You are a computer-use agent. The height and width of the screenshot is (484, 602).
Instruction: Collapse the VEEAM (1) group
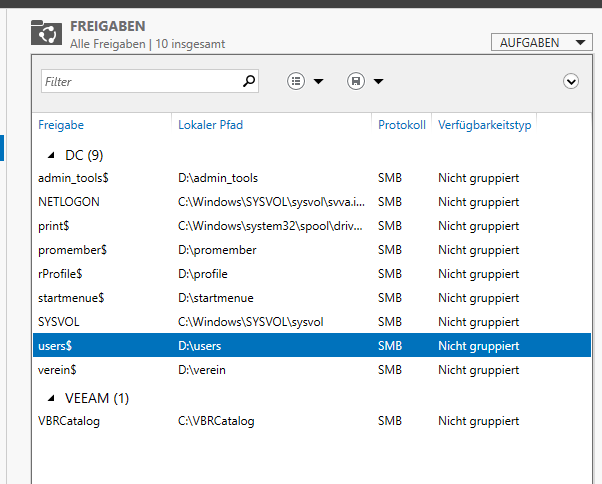click(51, 398)
